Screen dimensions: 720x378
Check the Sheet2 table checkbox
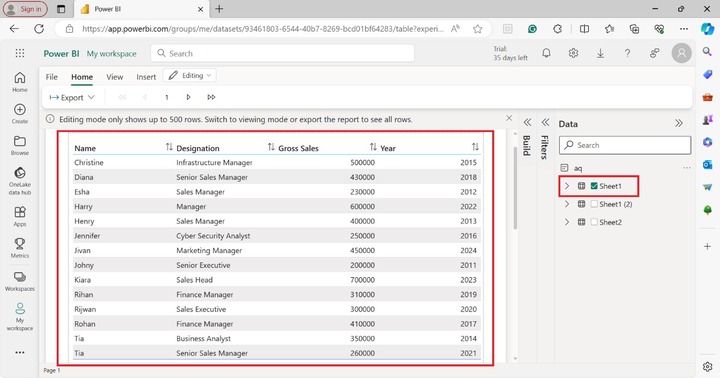[594, 222]
